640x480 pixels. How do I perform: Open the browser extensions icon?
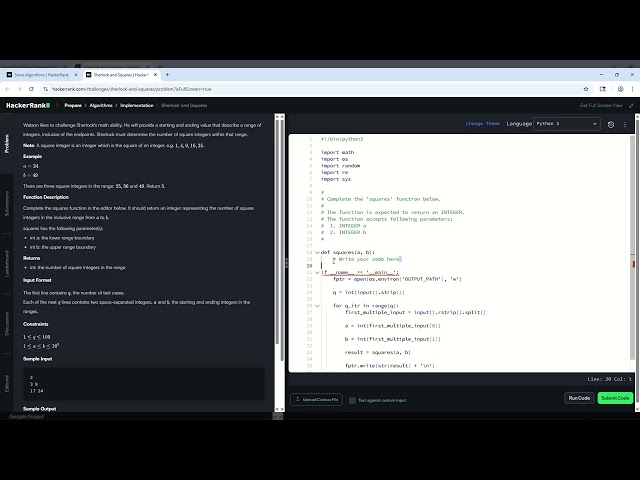coord(602,89)
